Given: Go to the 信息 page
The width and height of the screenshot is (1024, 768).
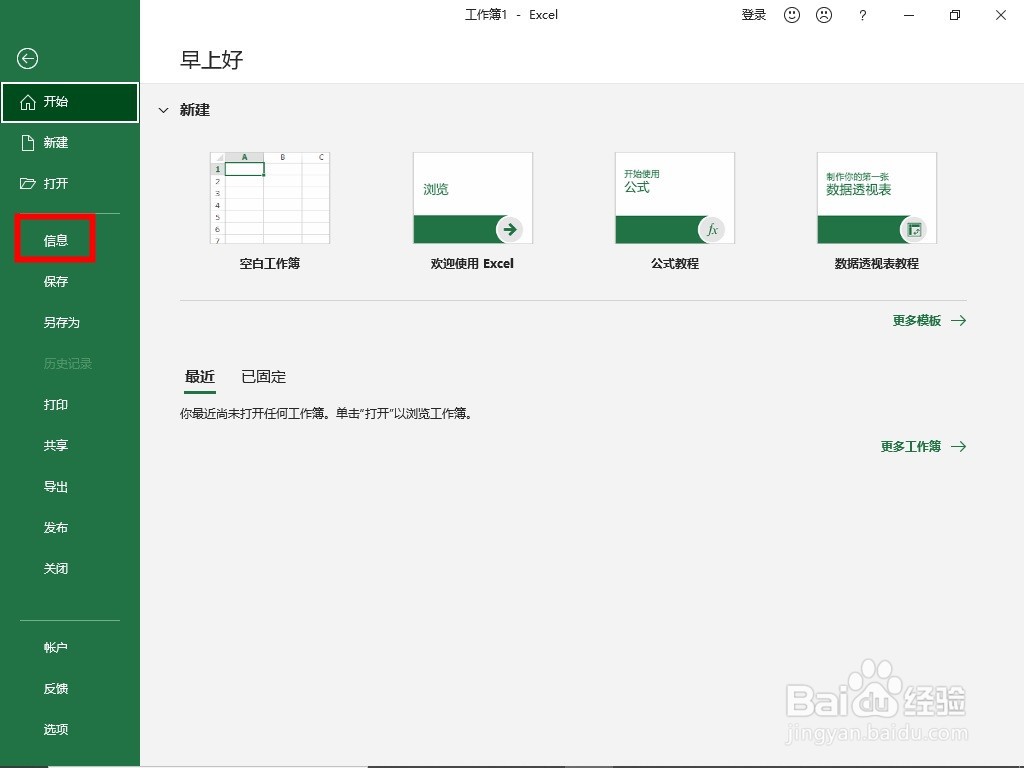Looking at the screenshot, I should [56, 240].
